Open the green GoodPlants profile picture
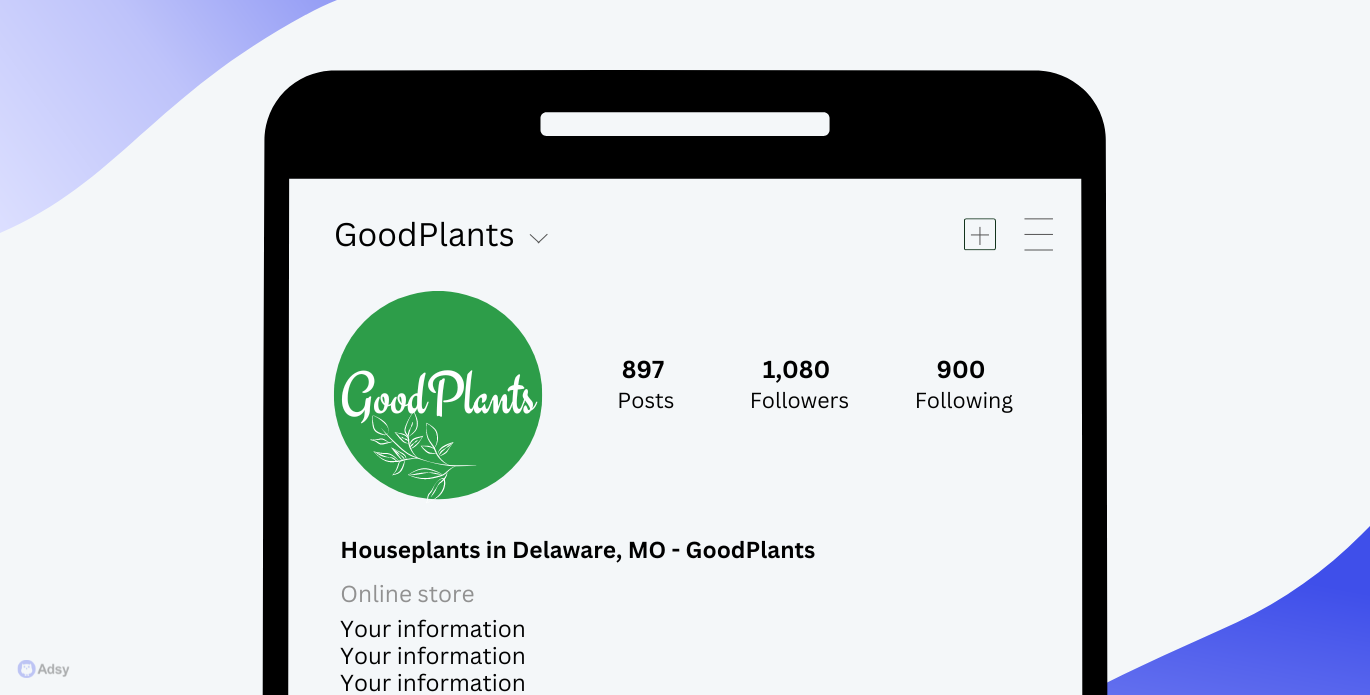Screen dimensions: 1370x695 click(x=438, y=395)
